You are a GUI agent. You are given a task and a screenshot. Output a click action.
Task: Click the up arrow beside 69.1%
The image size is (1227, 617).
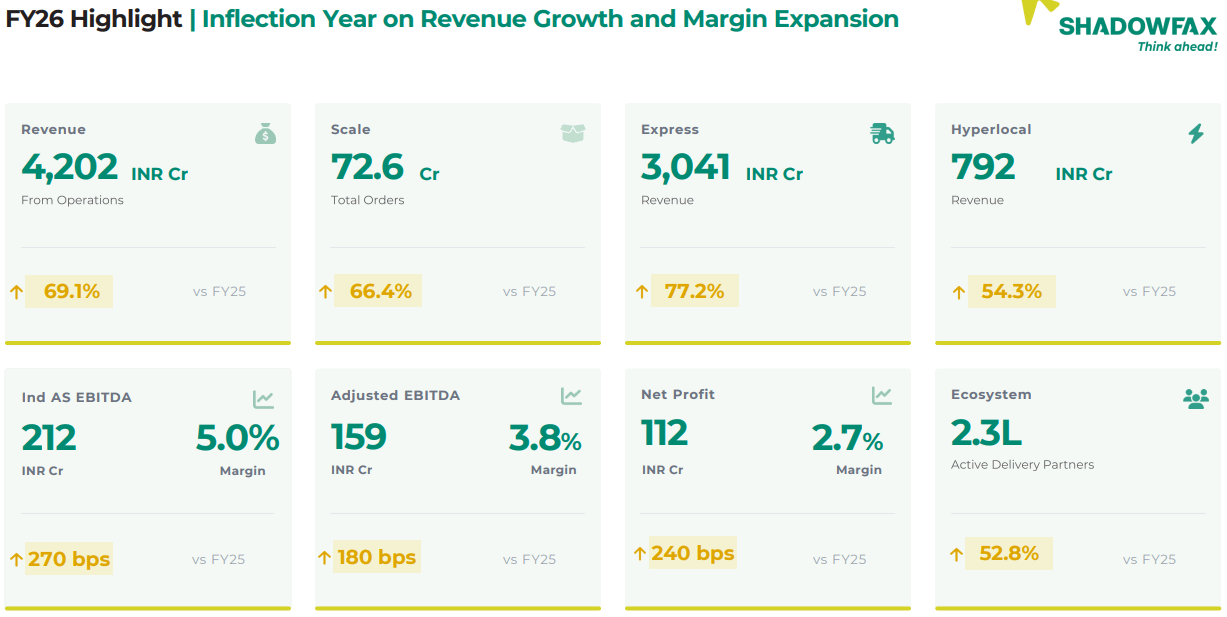16,292
